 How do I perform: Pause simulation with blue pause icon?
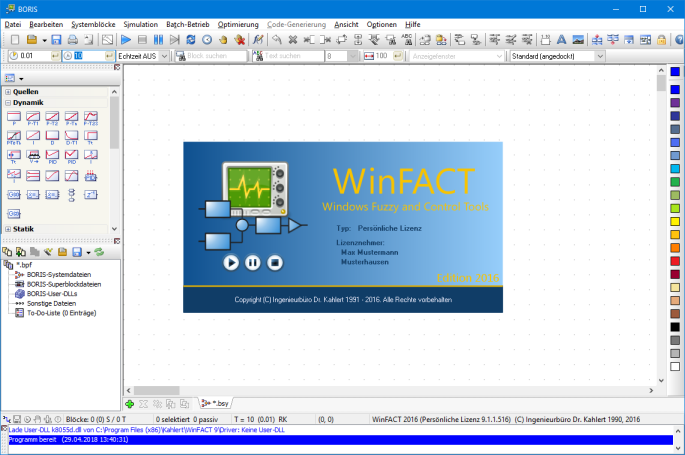158,40
